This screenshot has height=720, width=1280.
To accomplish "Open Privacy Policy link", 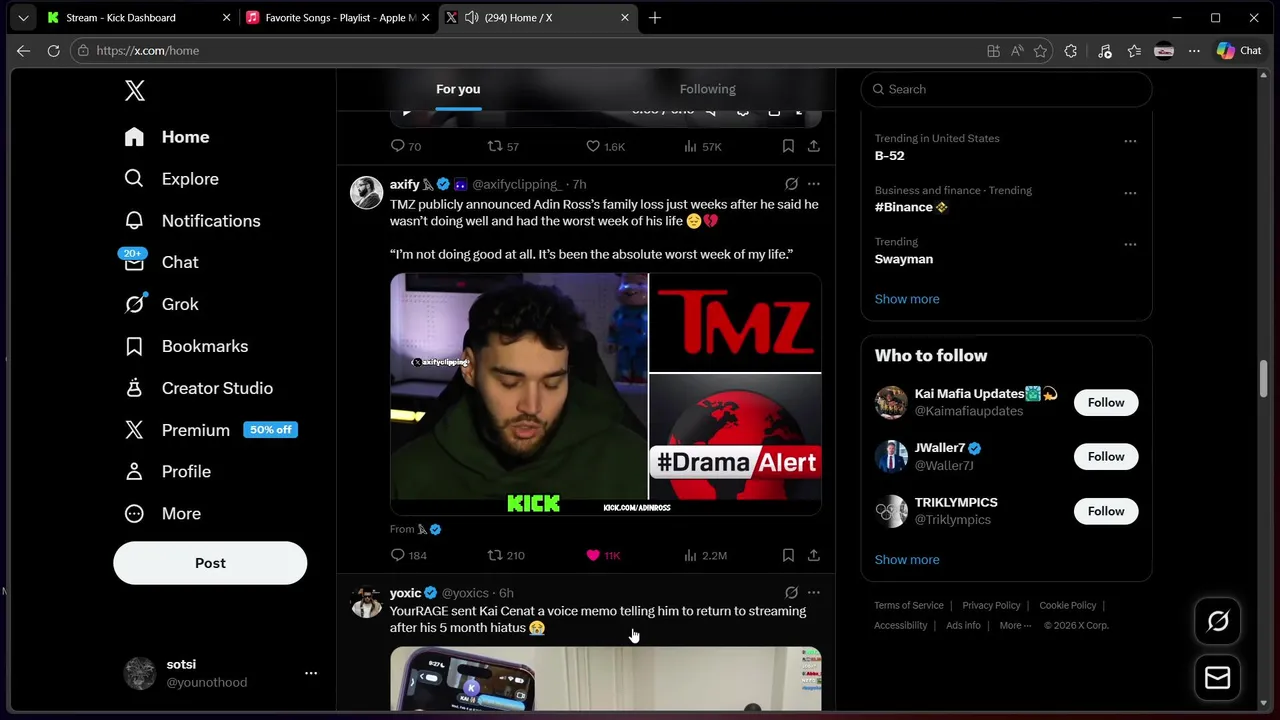I will click(991, 605).
